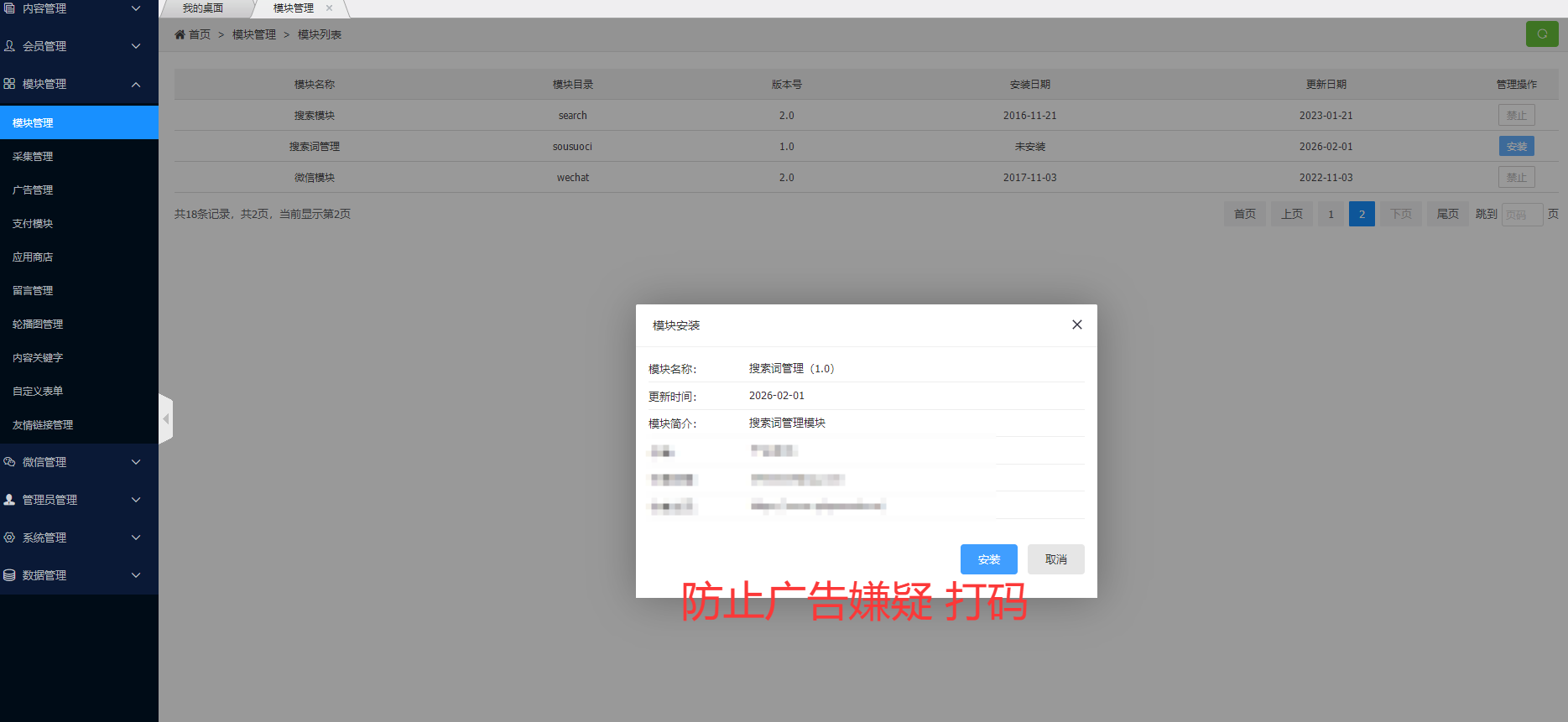This screenshot has width=1568, height=722.
Task: Switch to the 我的桌面 tab
Action: pyautogui.click(x=203, y=8)
